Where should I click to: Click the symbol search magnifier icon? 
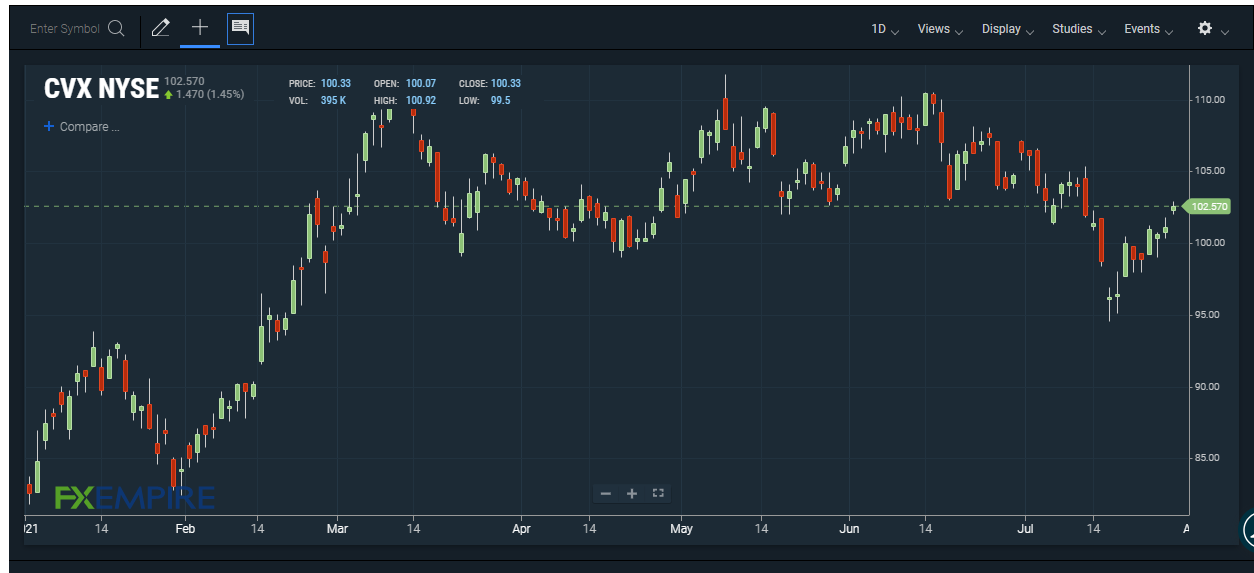[116, 29]
